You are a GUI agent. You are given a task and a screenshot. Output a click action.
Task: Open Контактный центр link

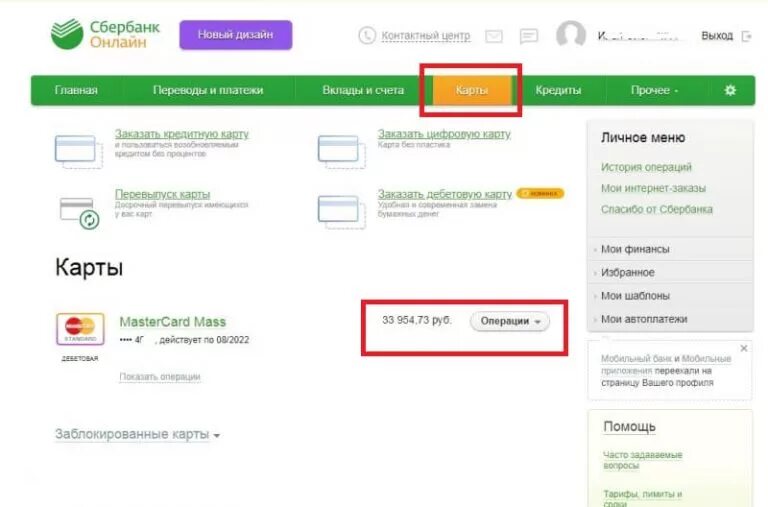pos(426,36)
